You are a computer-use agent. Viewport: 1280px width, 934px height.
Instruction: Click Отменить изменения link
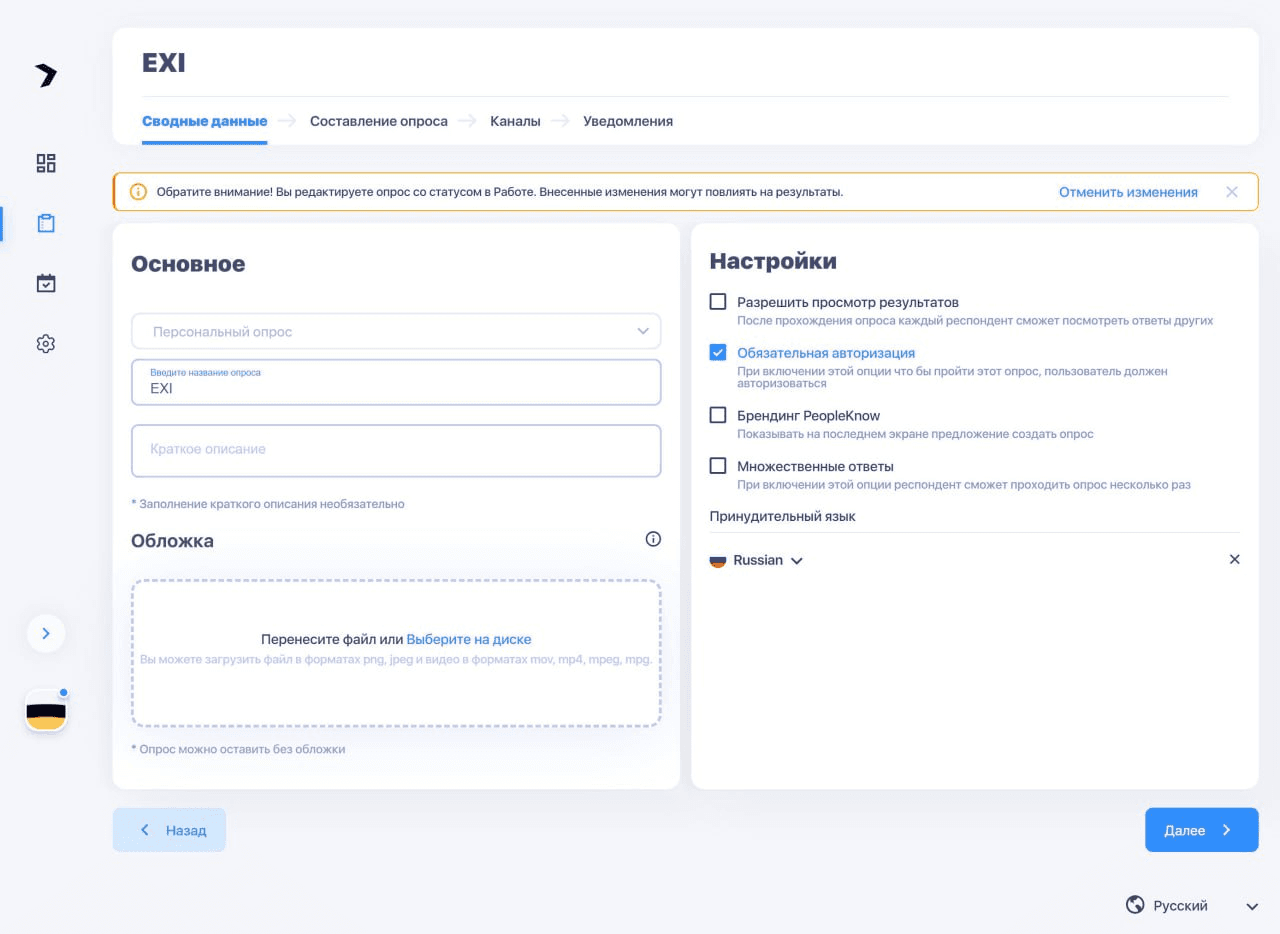(1128, 192)
